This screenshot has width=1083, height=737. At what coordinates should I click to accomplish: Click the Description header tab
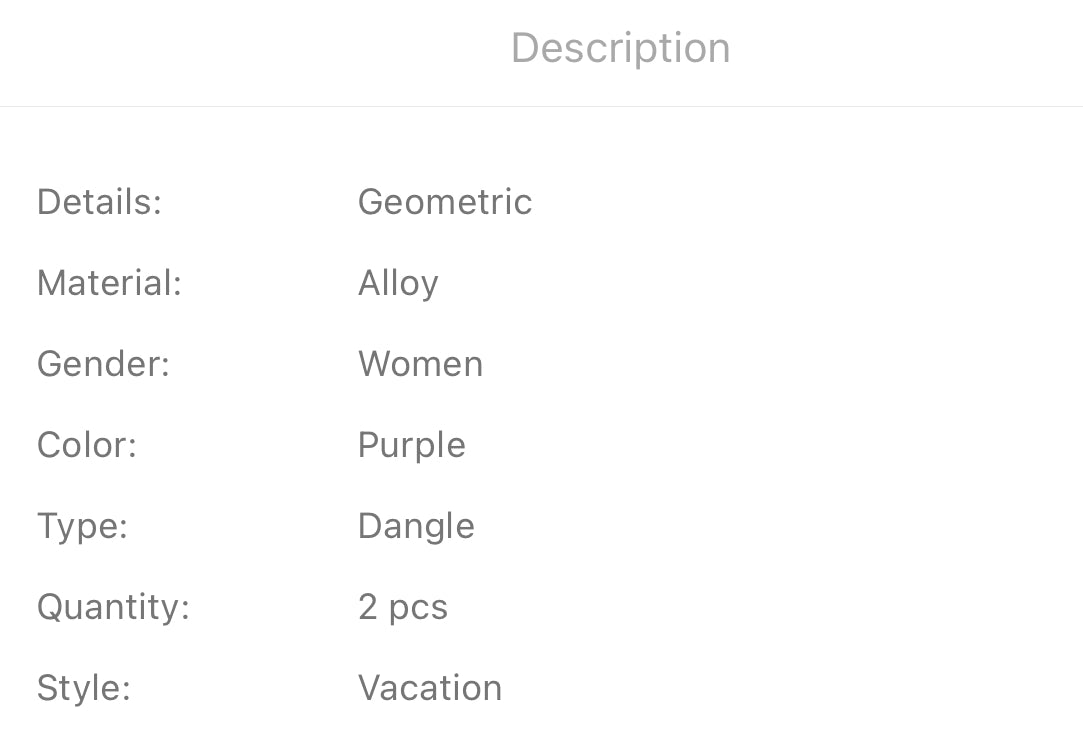coord(620,48)
